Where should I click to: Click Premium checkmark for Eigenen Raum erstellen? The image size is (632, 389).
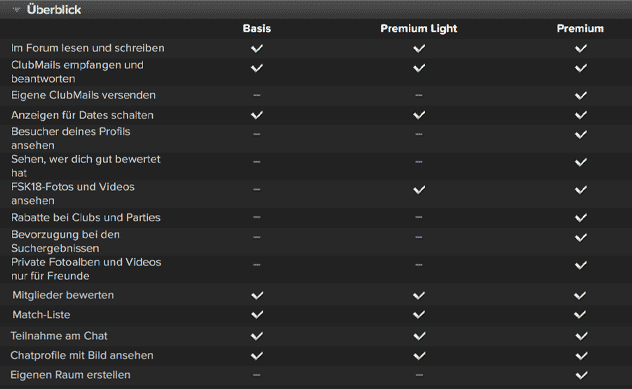click(581, 375)
